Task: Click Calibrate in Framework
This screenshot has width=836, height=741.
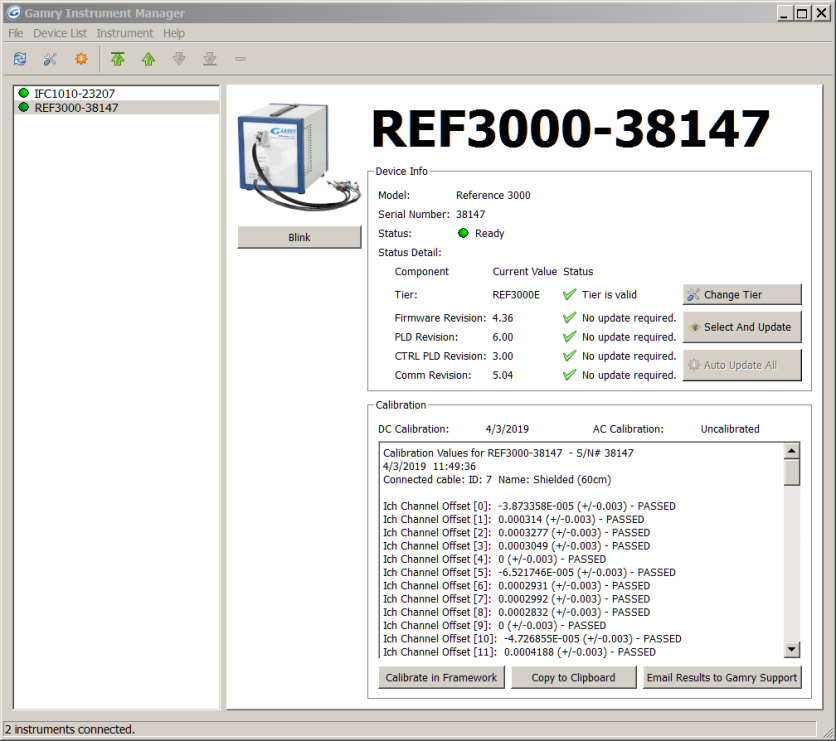Action: pos(441,678)
